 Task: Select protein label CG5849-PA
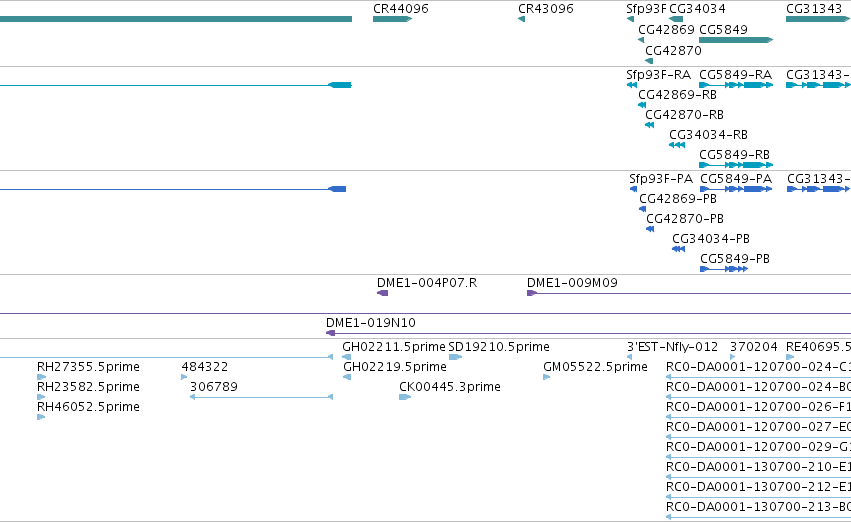click(x=736, y=179)
